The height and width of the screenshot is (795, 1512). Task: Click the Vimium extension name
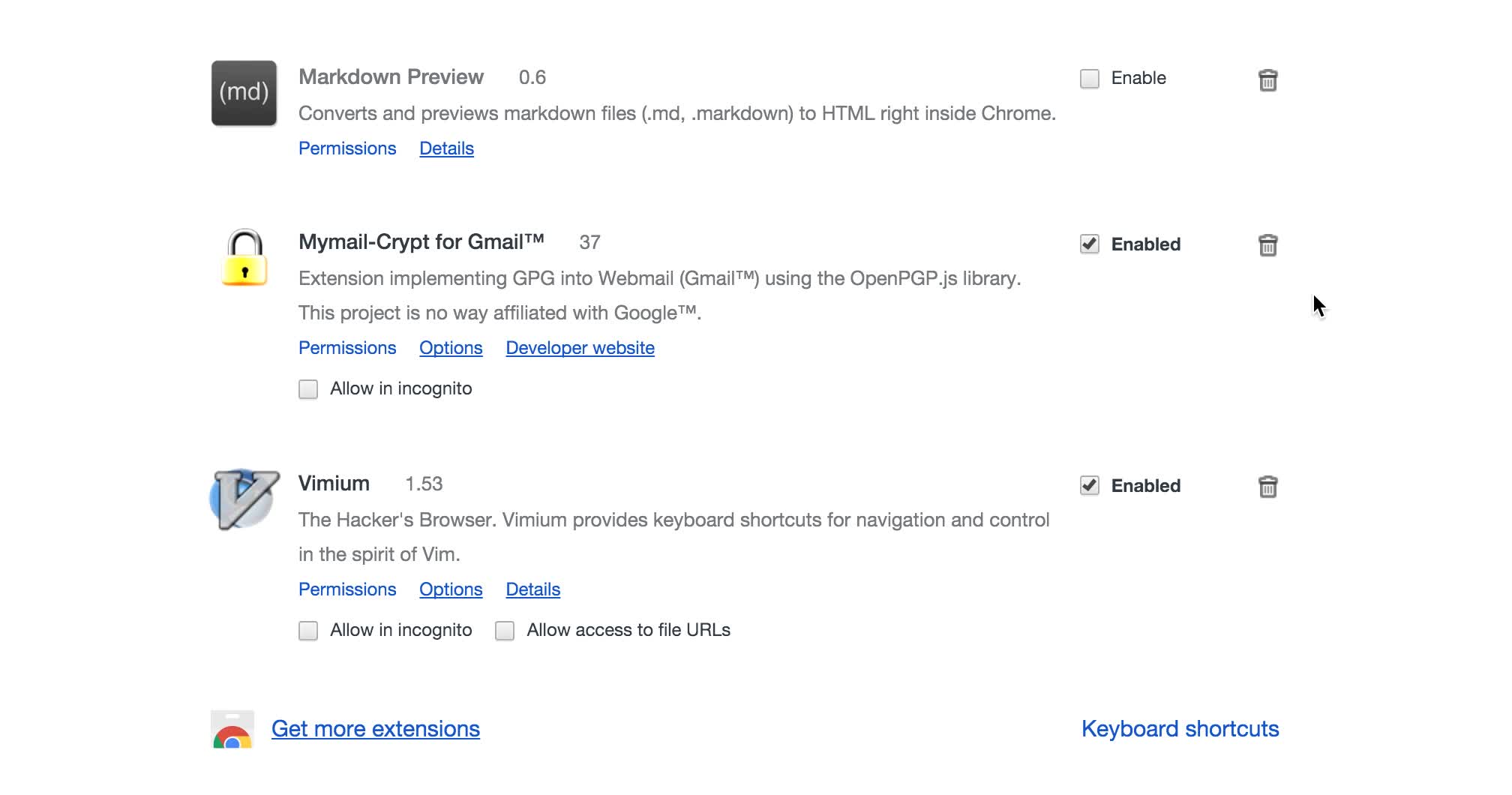[334, 484]
